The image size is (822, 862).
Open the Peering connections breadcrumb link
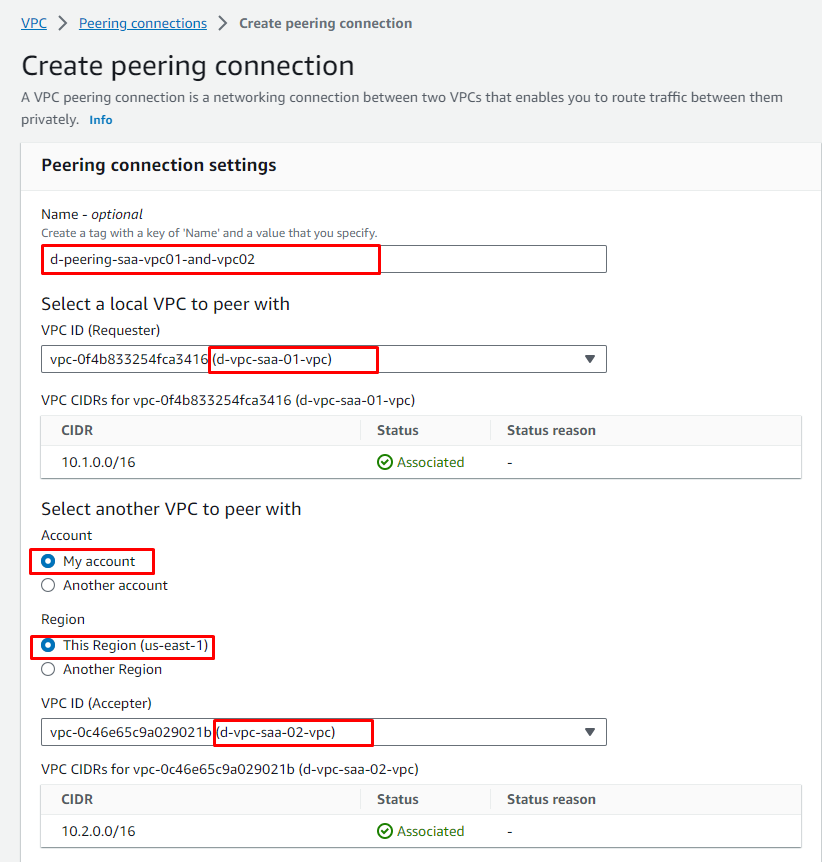[x=143, y=23]
